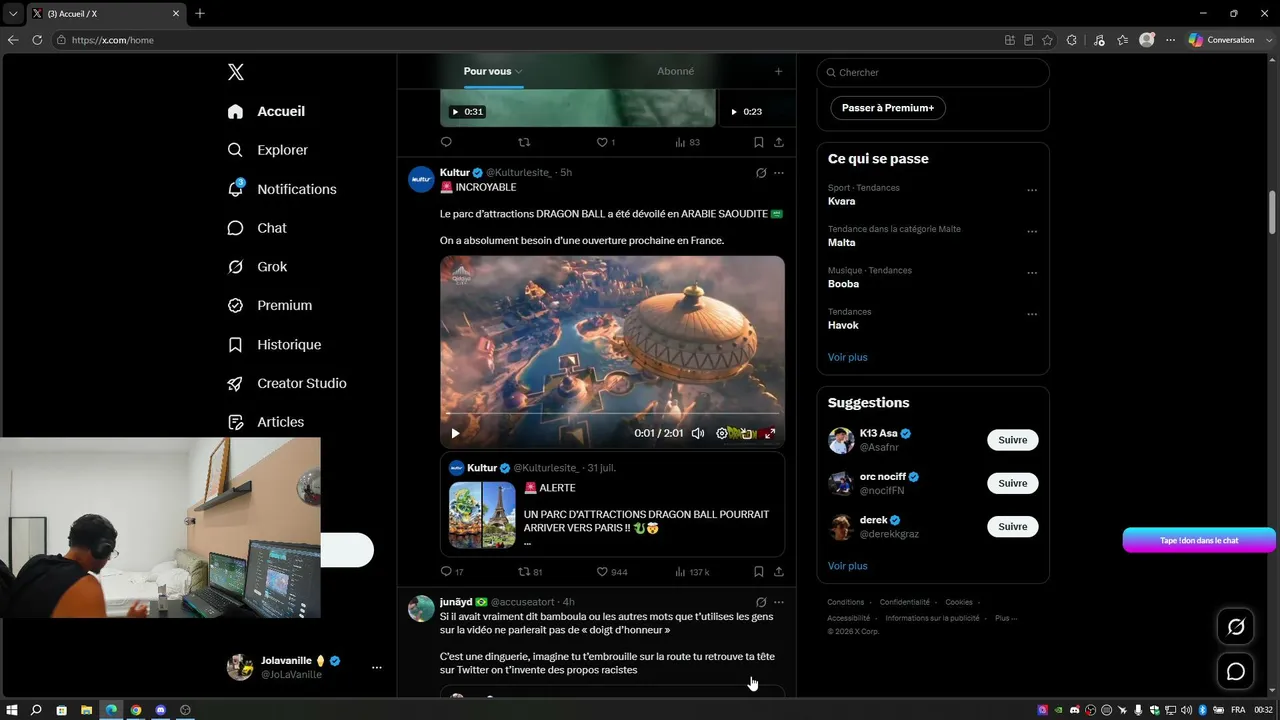Share the Kultur Dragon Ball post

(779, 572)
